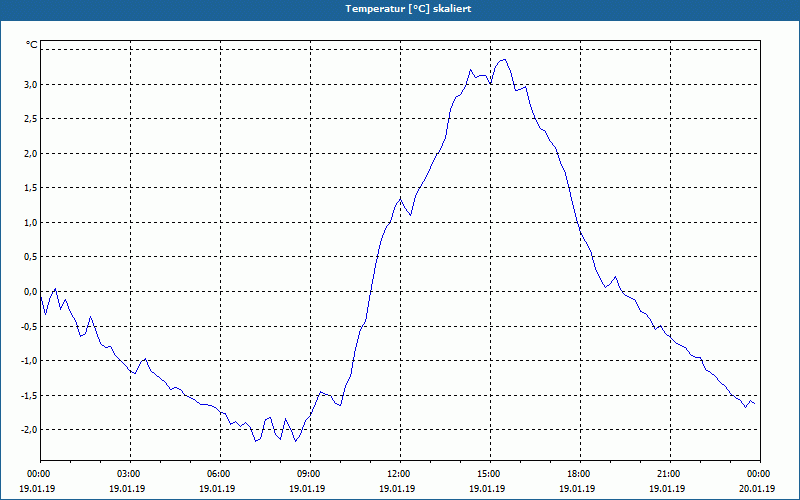Viewport: 800px width, 500px height.
Task: Click the '19.01.19' date under 18:00
Action: tap(578, 488)
